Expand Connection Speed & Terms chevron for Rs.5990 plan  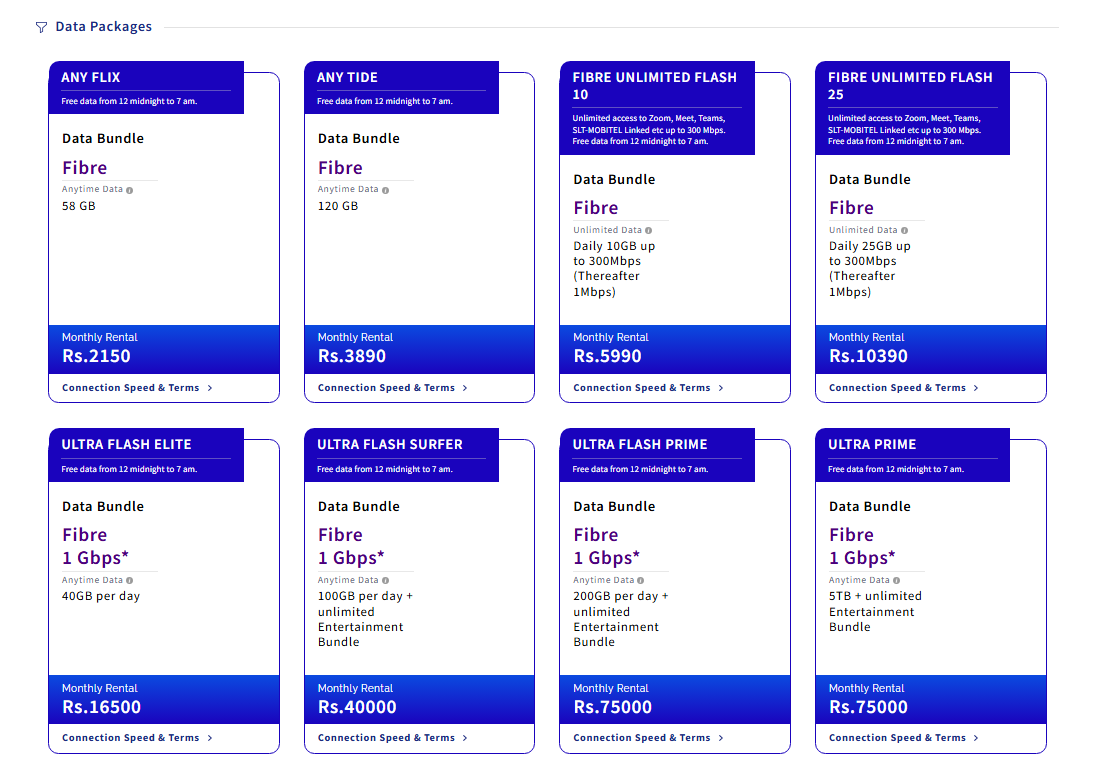click(720, 388)
